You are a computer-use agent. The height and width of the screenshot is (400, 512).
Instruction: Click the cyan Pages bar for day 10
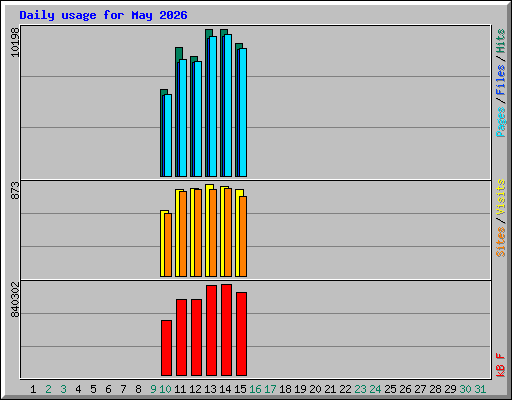[x=168, y=135]
